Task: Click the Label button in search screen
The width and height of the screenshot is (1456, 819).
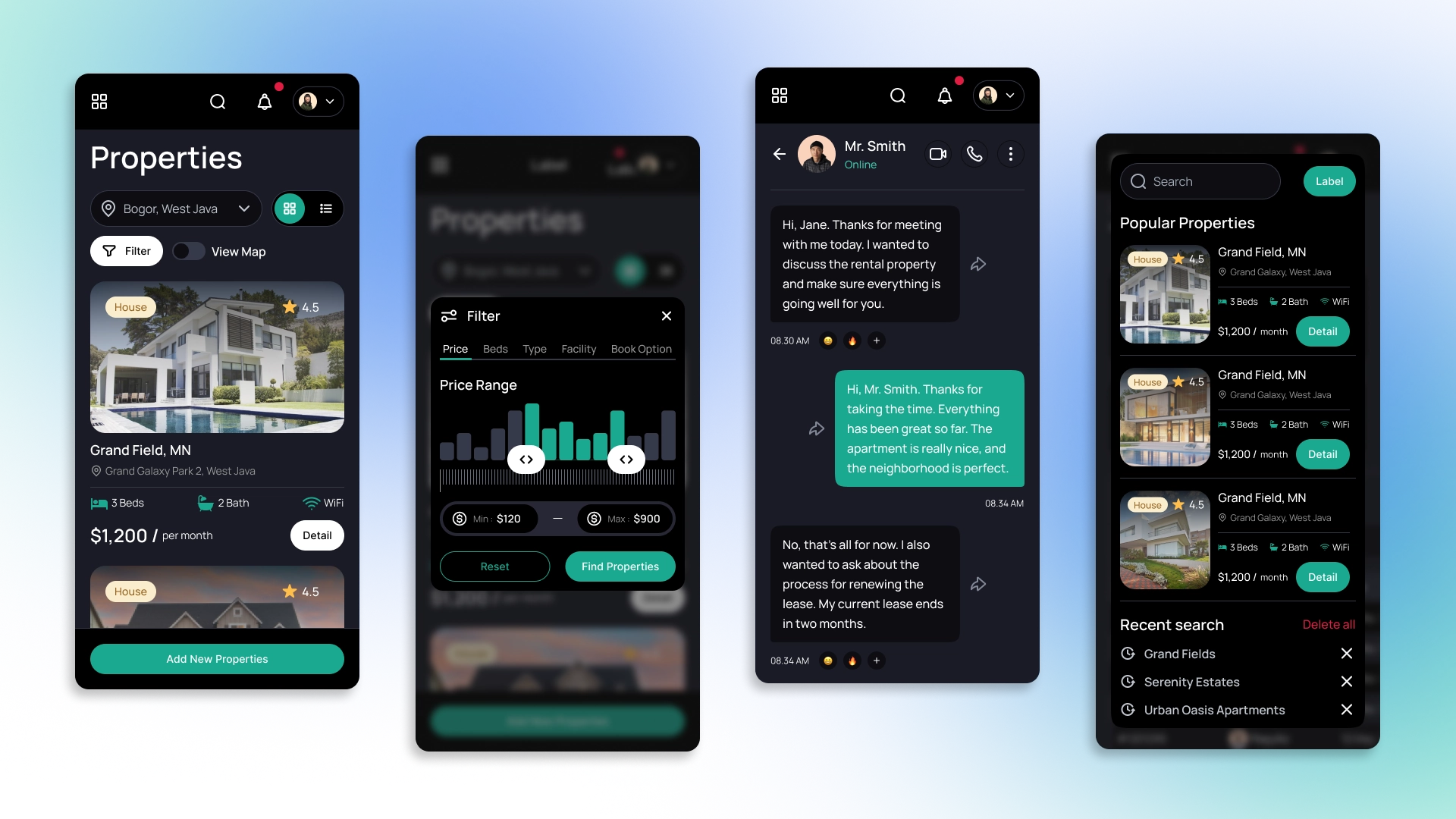Action: coord(1328,181)
